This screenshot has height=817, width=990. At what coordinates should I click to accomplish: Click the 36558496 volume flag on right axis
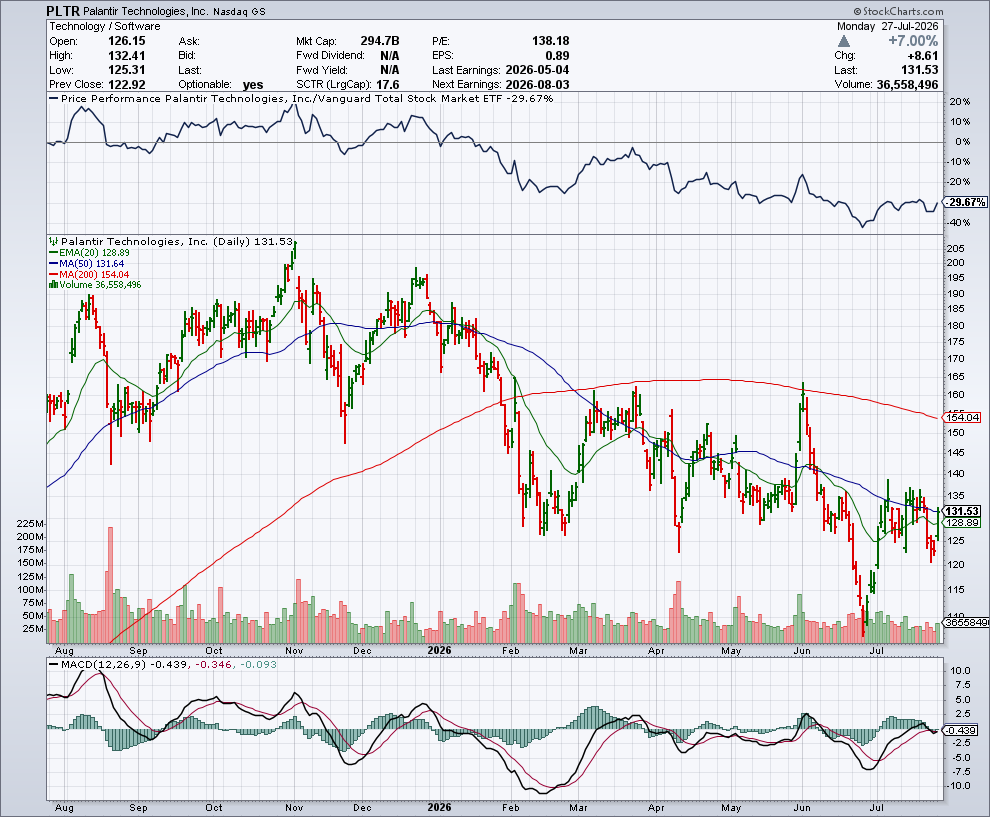click(x=967, y=623)
